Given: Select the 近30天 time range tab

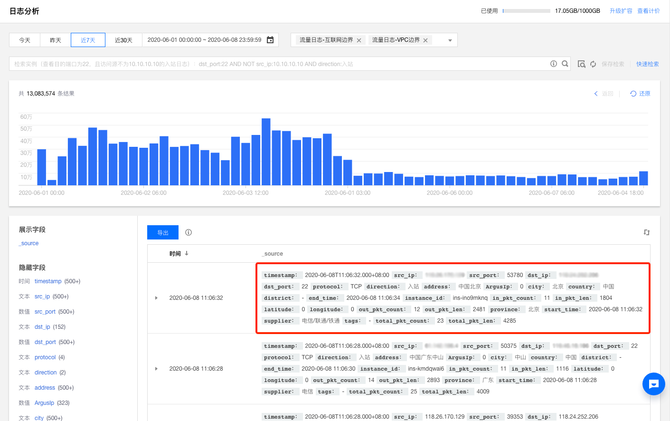Looking at the screenshot, I should click(123, 41).
